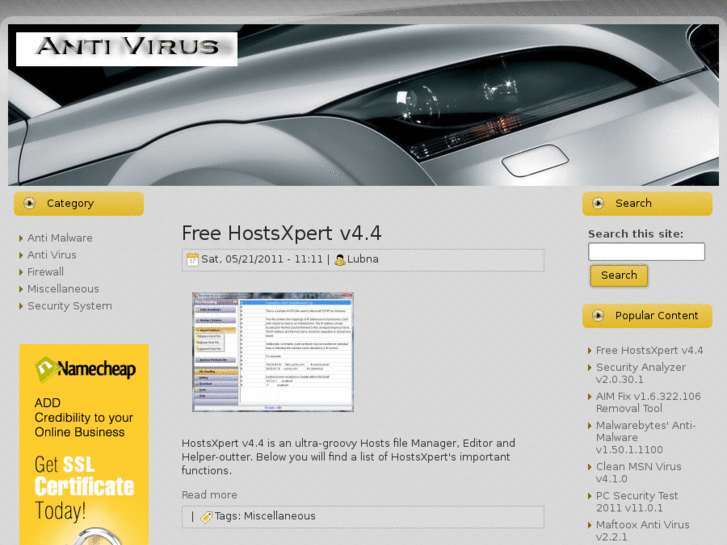The image size is (727, 545).
Task: Click the round arrow icon beside Category
Action: [x=29, y=203]
